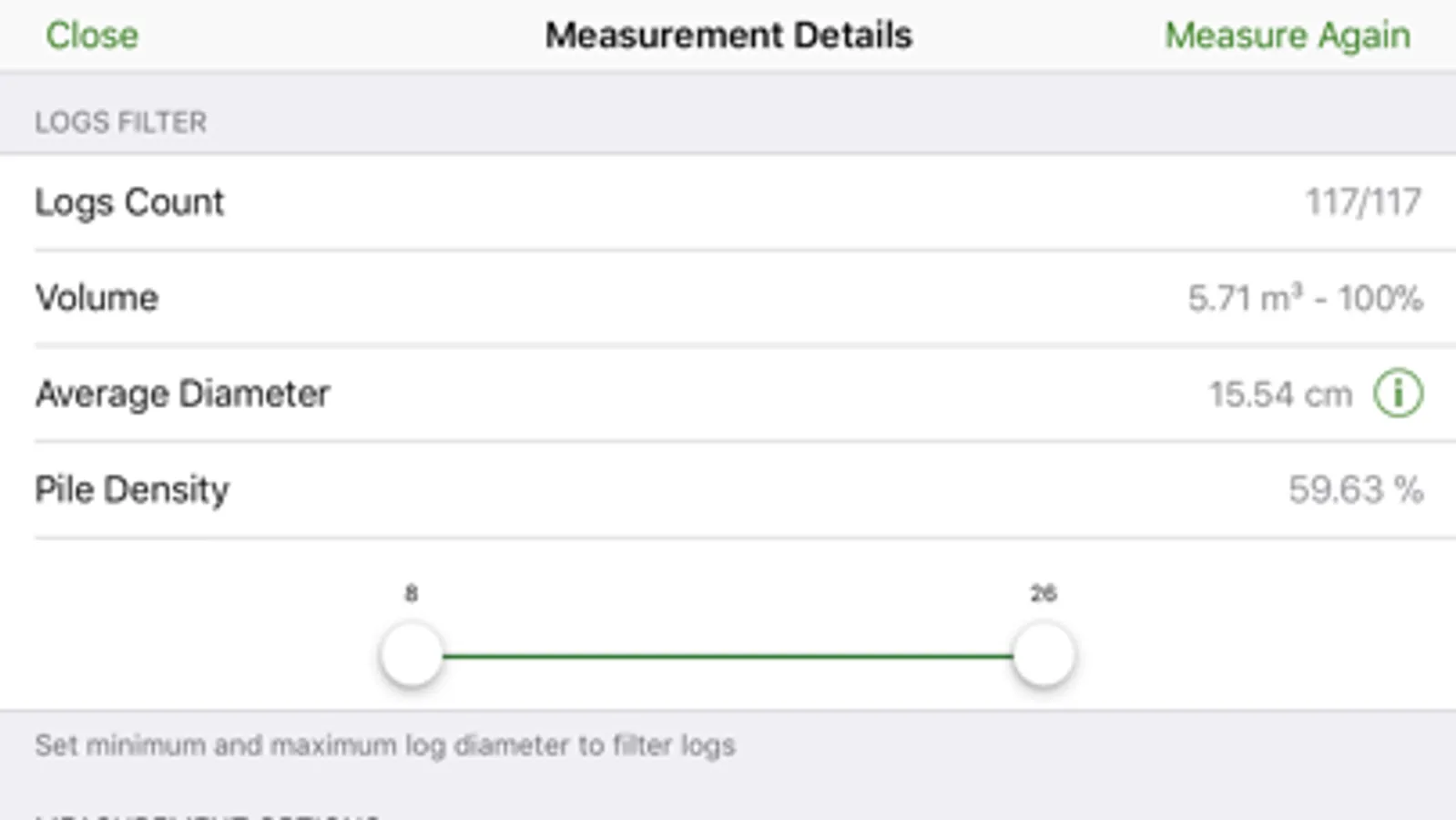Select the Logs Count row label
The width and height of the screenshot is (1456, 820).
tap(129, 202)
